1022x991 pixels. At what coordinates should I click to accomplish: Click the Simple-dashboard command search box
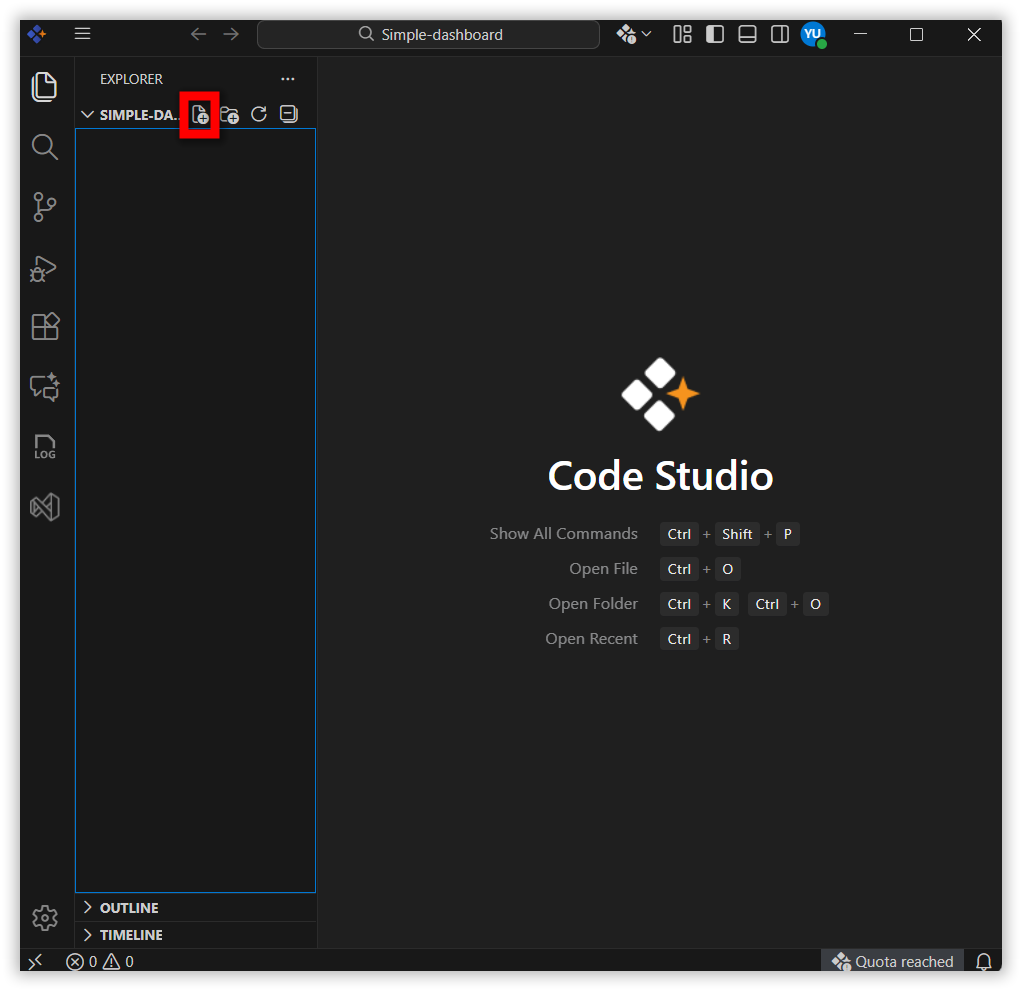pyautogui.click(x=428, y=35)
